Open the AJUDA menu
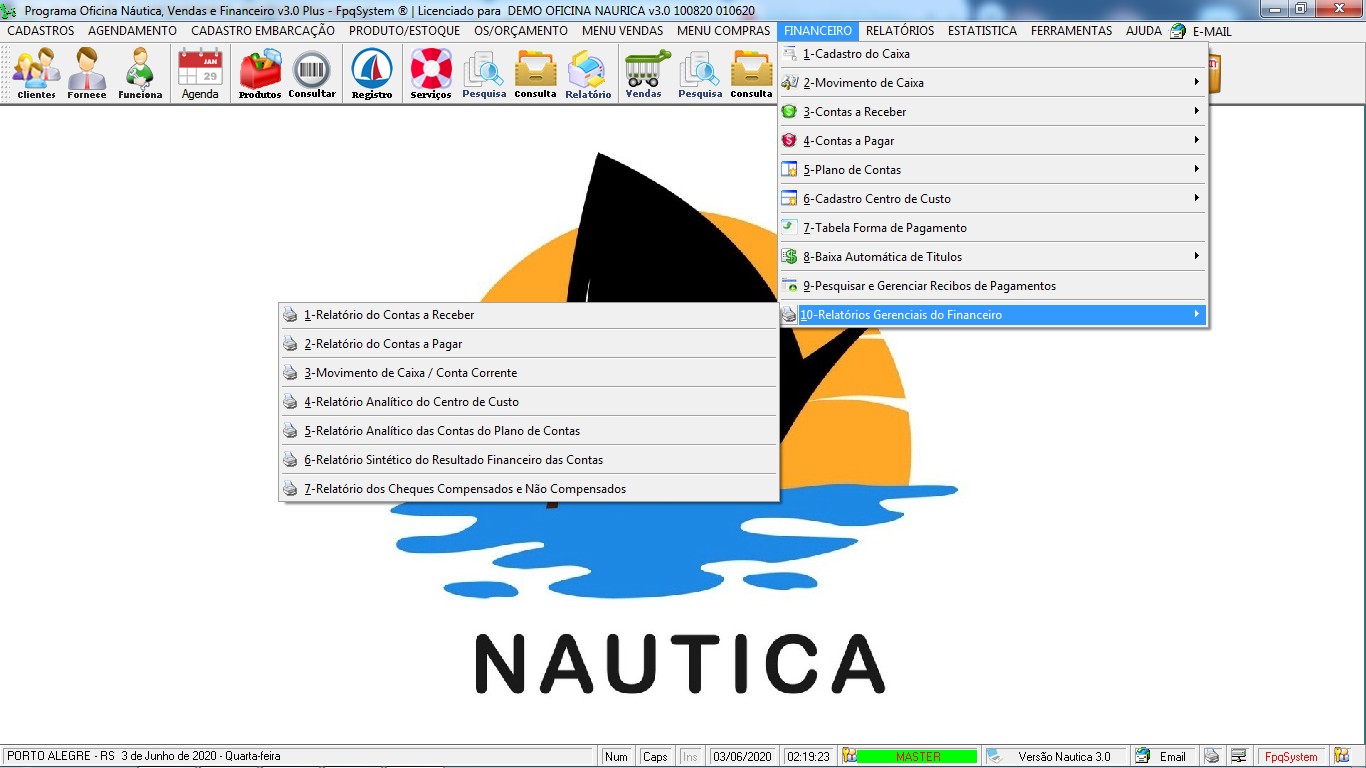1366x768 pixels. point(1144,31)
